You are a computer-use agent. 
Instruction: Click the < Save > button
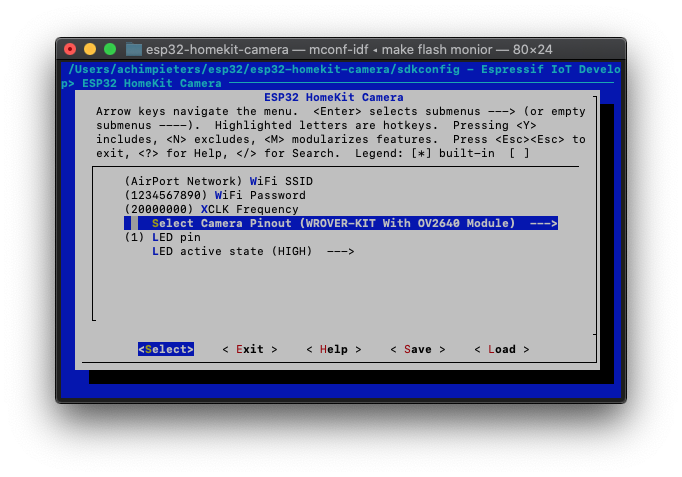pyautogui.click(x=418, y=349)
